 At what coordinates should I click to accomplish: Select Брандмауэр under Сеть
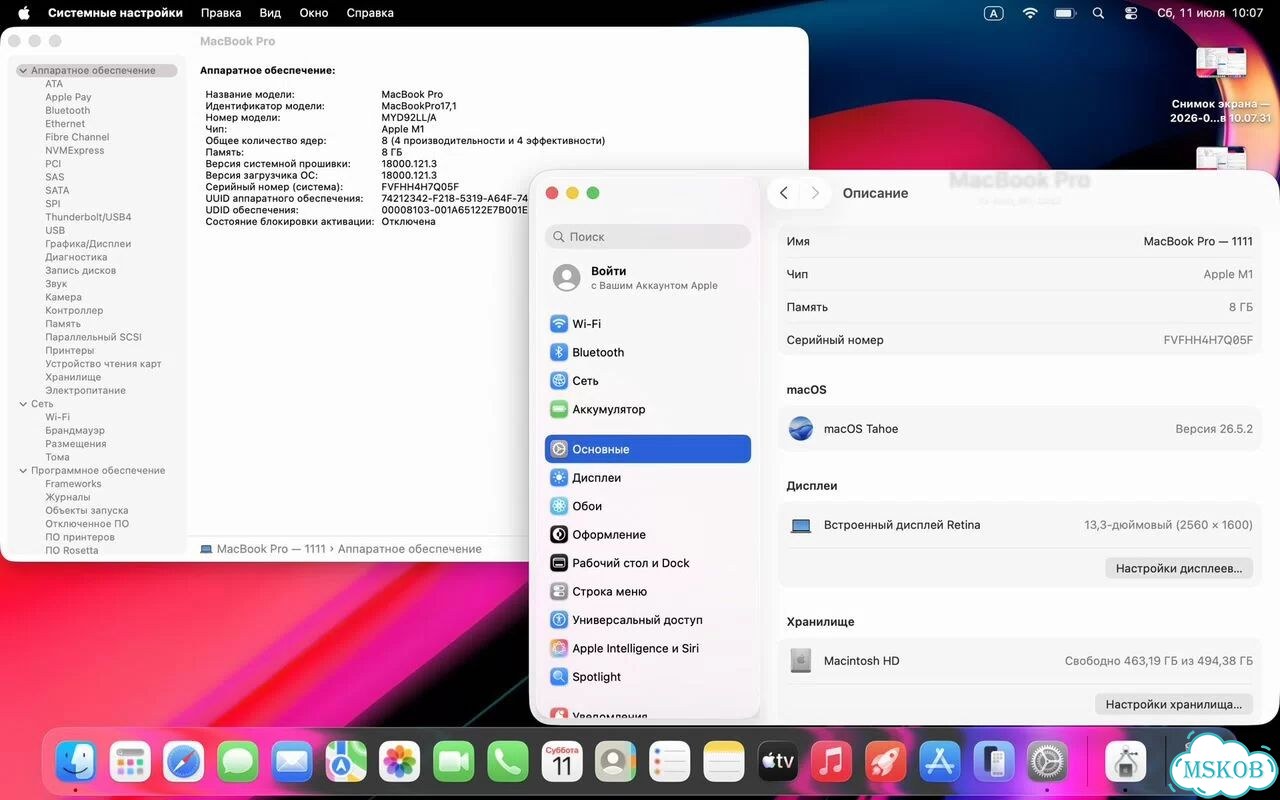(75, 431)
